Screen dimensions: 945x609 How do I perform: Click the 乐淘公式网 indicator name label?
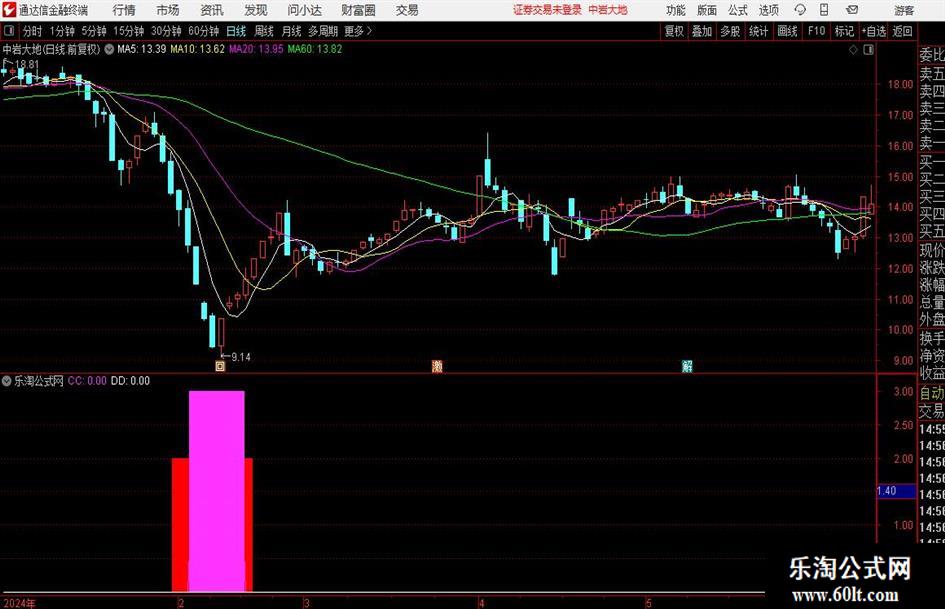(39, 381)
